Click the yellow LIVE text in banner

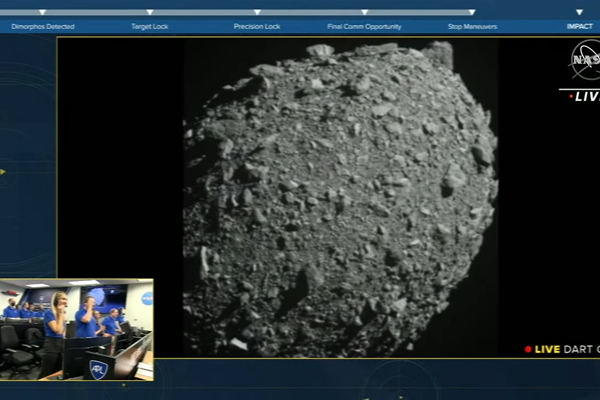click(x=548, y=349)
